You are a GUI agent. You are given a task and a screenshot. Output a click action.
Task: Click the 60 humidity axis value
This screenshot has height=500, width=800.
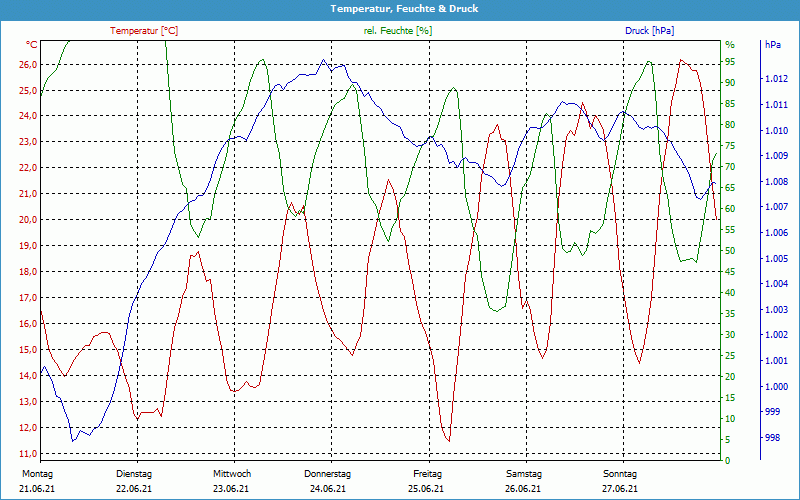point(730,209)
